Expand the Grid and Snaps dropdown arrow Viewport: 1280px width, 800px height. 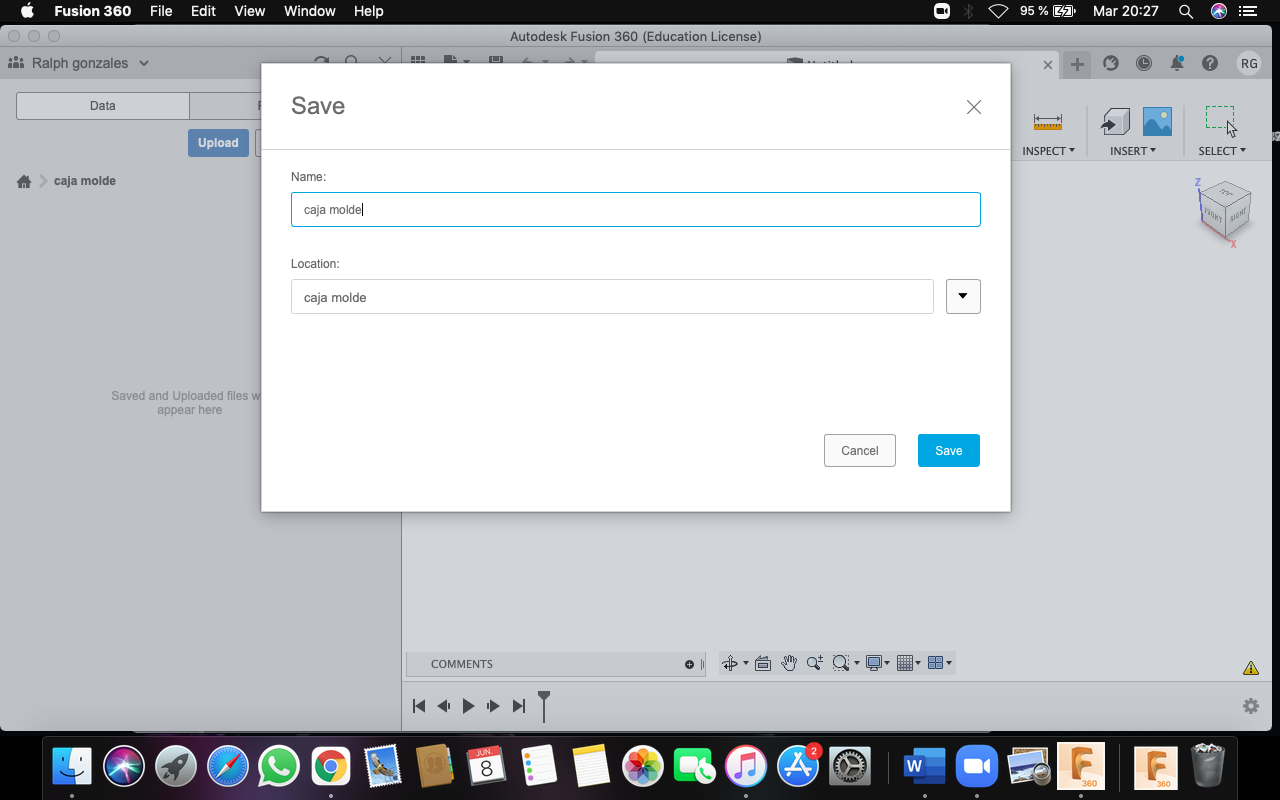tap(918, 664)
